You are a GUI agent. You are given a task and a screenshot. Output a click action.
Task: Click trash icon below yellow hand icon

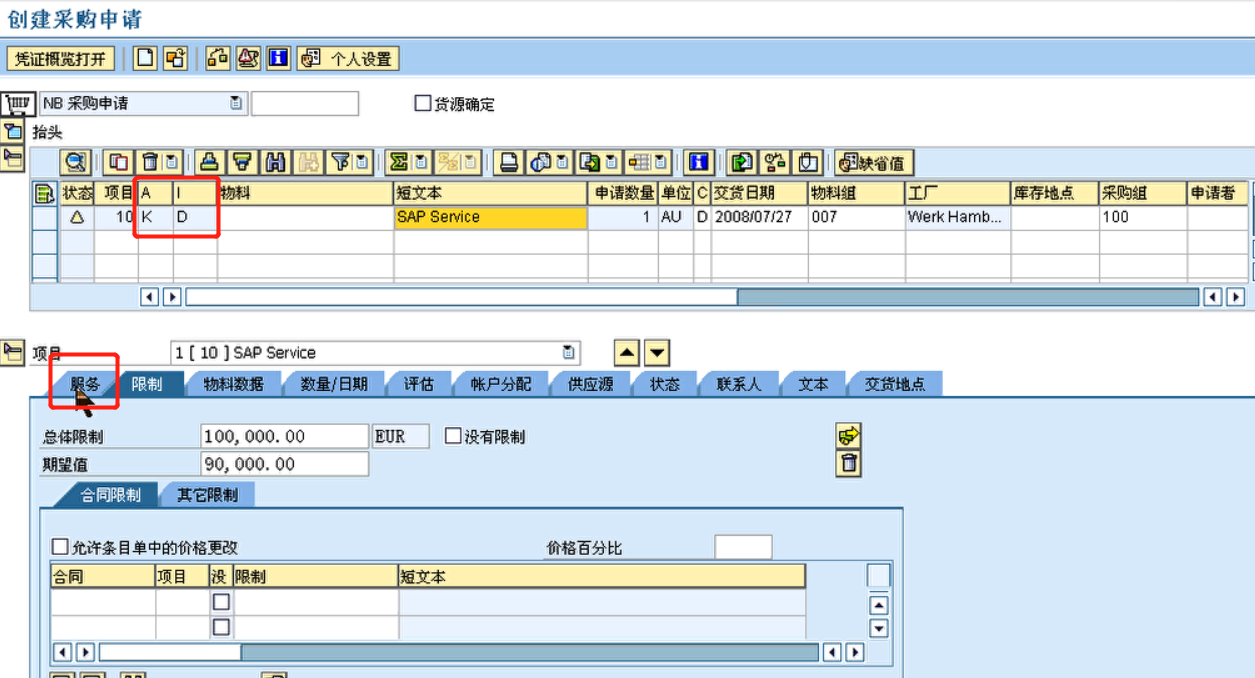tap(849, 463)
